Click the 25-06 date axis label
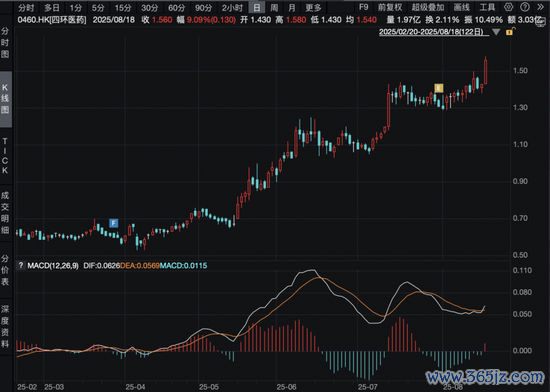The image size is (550, 392). [286, 387]
